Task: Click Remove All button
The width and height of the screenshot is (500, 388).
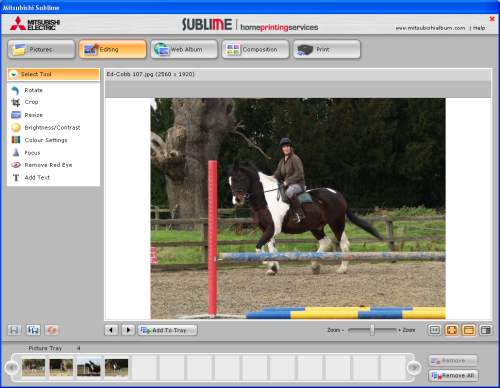Action: click(x=453, y=375)
